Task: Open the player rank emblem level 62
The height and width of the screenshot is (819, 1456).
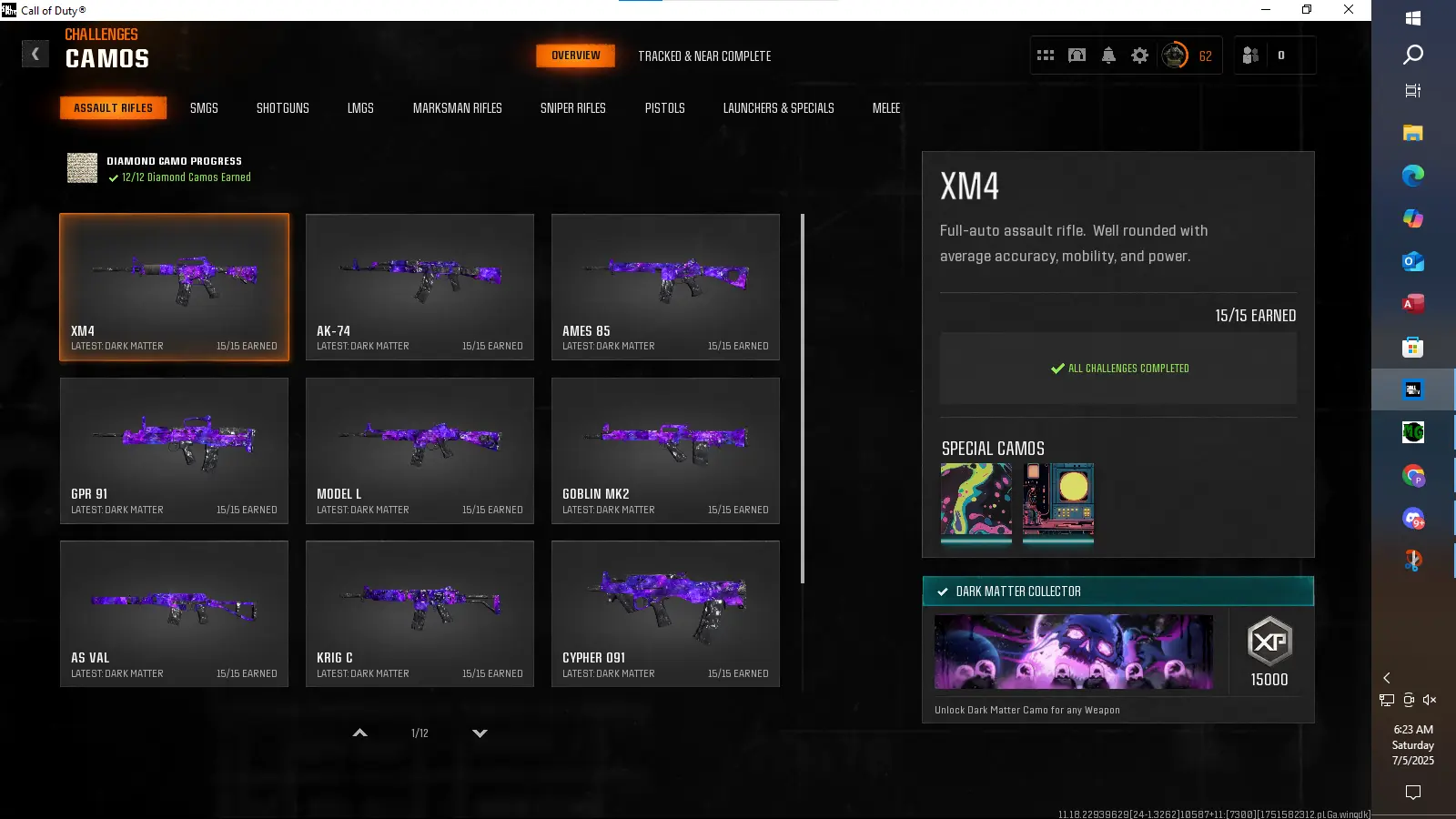Action: pos(1175,56)
